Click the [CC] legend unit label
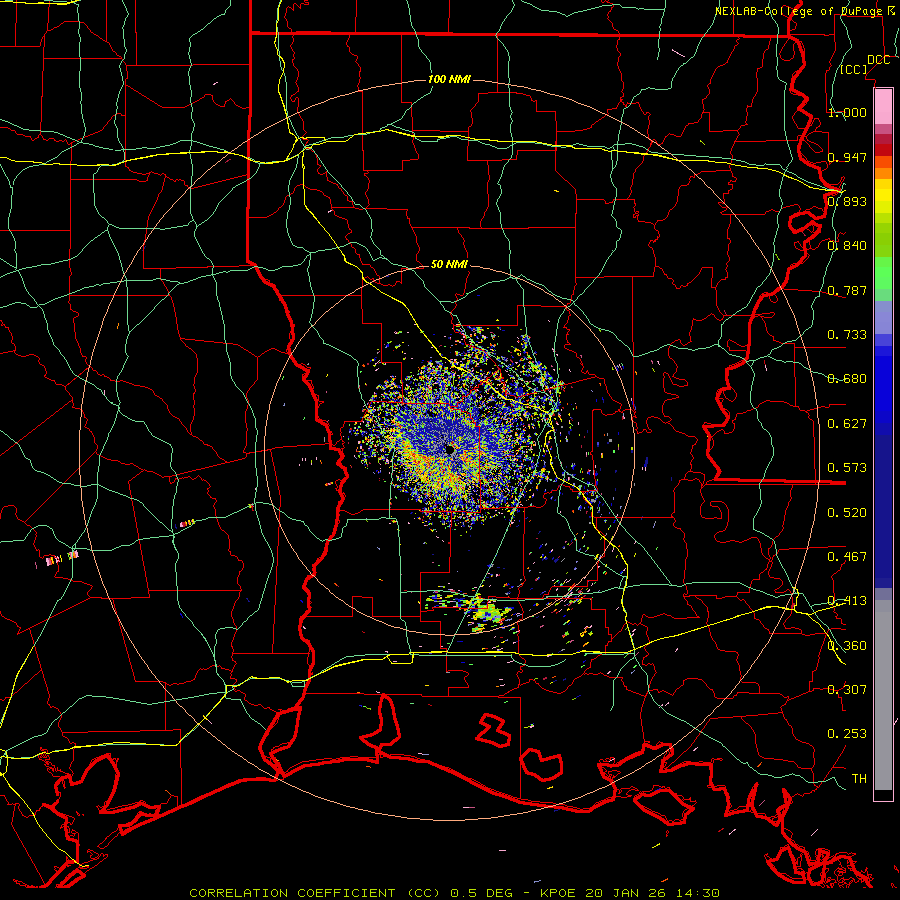900x900 pixels. (854, 69)
